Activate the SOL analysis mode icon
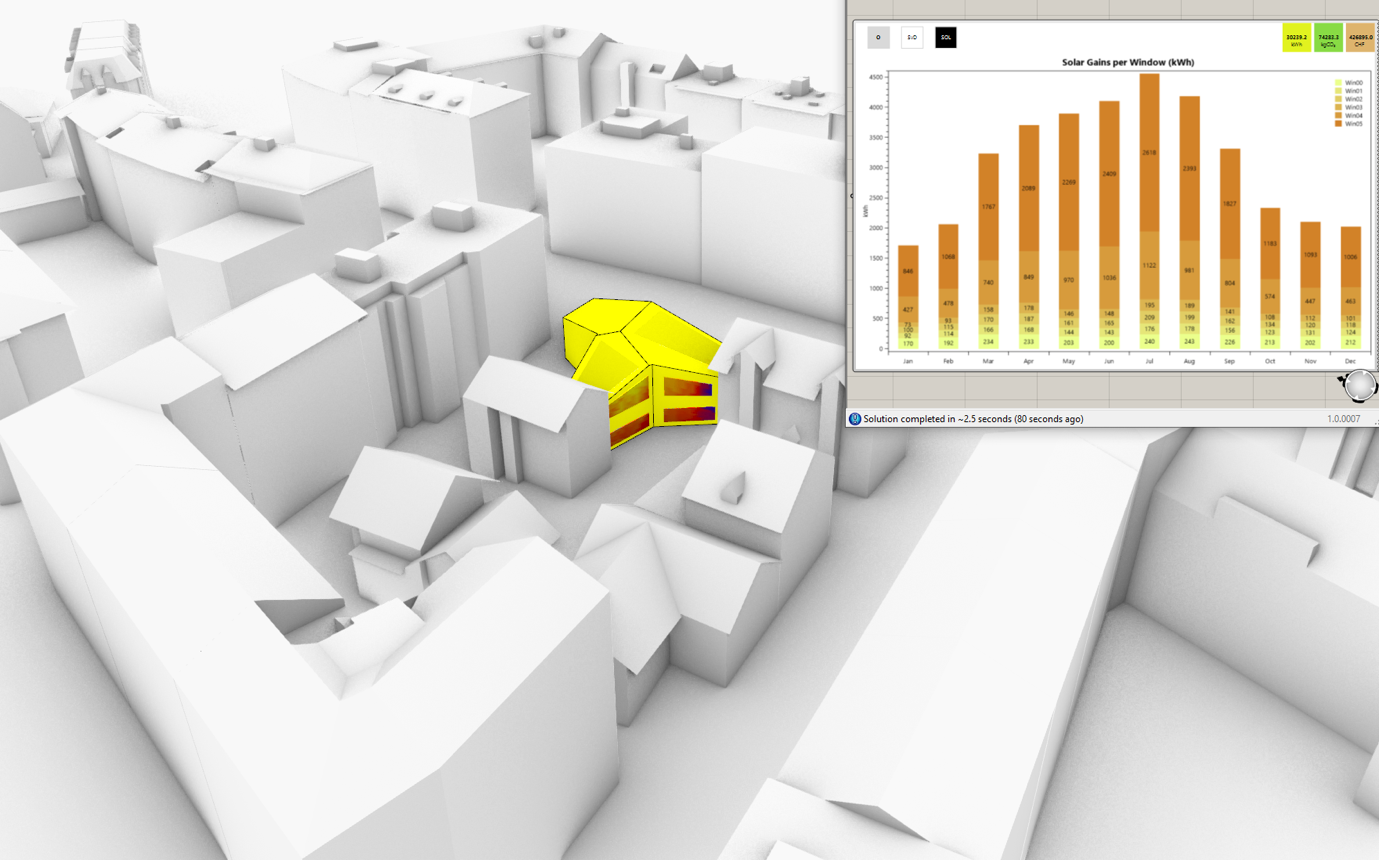 [x=945, y=38]
